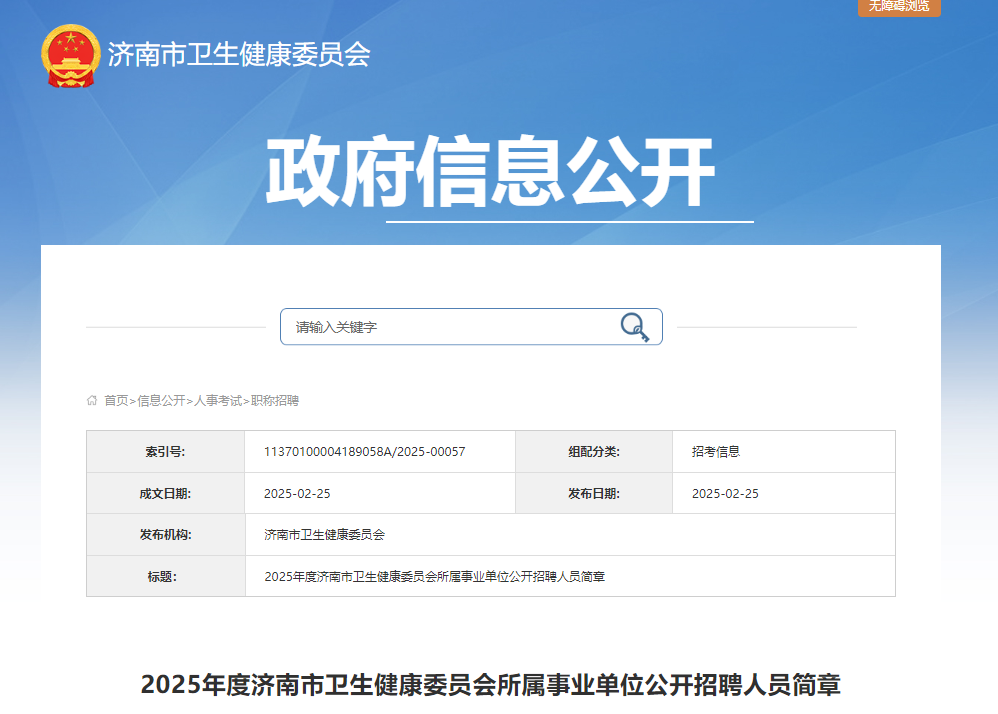This screenshot has width=998, height=714.
Task: Click the 索引号 label cell
Action: point(165,452)
